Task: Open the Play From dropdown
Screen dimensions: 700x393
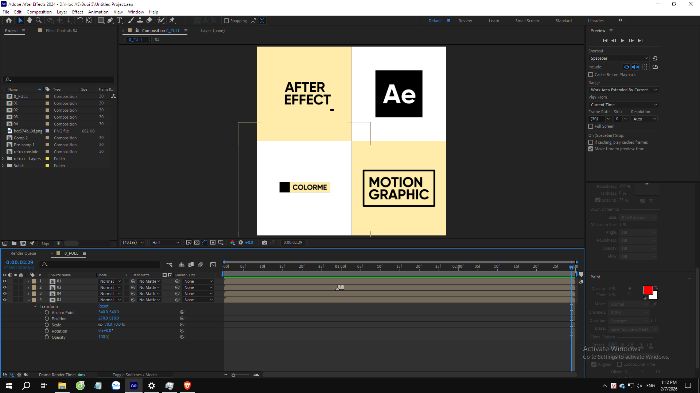Action: [x=624, y=105]
